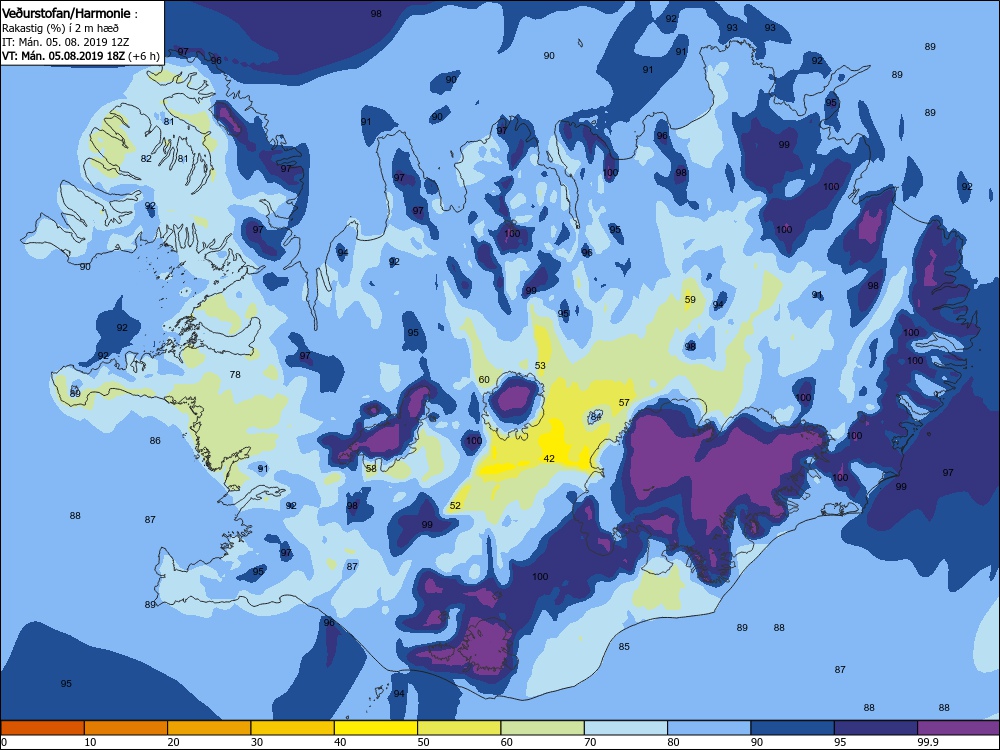This screenshot has width=1000, height=750.
Task: Click the amber 20–30 legend swatch
Action: tap(209, 728)
